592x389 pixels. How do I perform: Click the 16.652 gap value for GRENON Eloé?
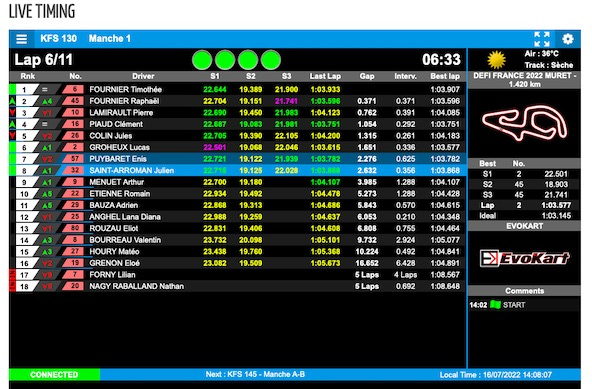point(367,263)
